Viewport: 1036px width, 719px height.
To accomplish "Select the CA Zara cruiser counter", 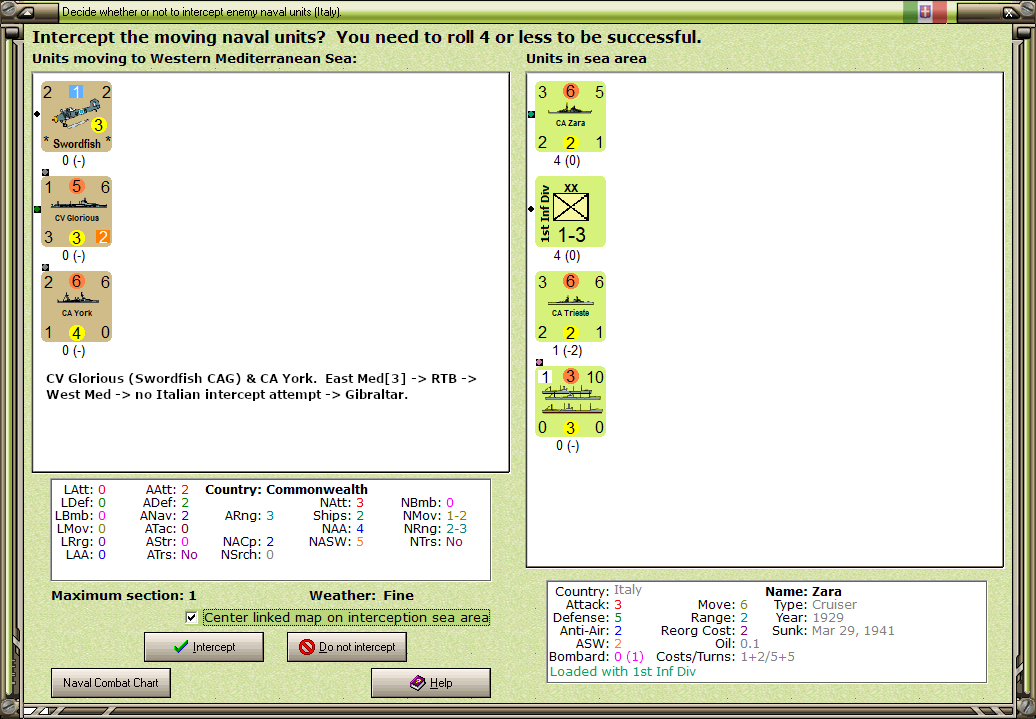I will (x=570, y=116).
